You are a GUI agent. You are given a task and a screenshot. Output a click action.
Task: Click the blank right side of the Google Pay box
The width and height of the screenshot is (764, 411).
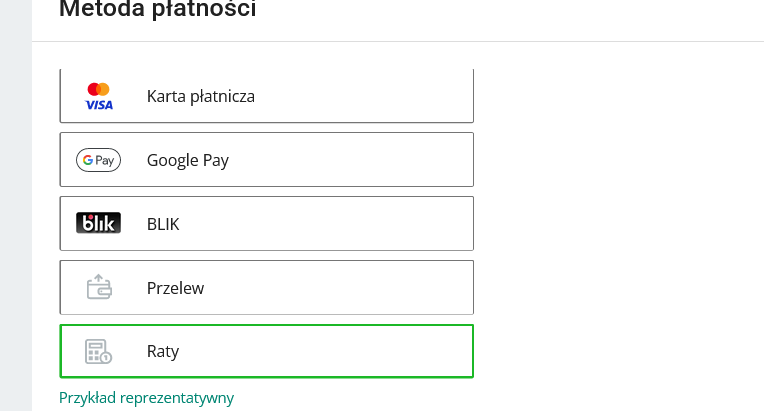tap(400, 160)
